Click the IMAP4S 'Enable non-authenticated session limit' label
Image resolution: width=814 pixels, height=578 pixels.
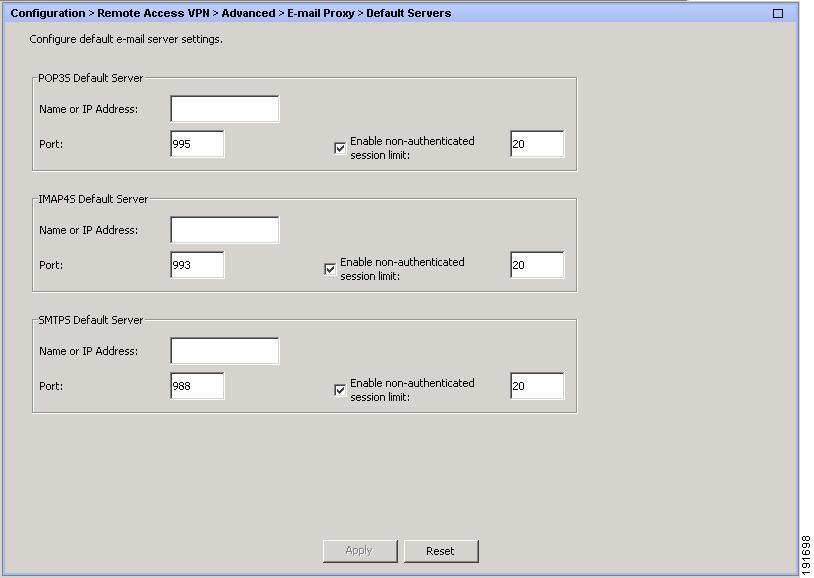click(402, 269)
